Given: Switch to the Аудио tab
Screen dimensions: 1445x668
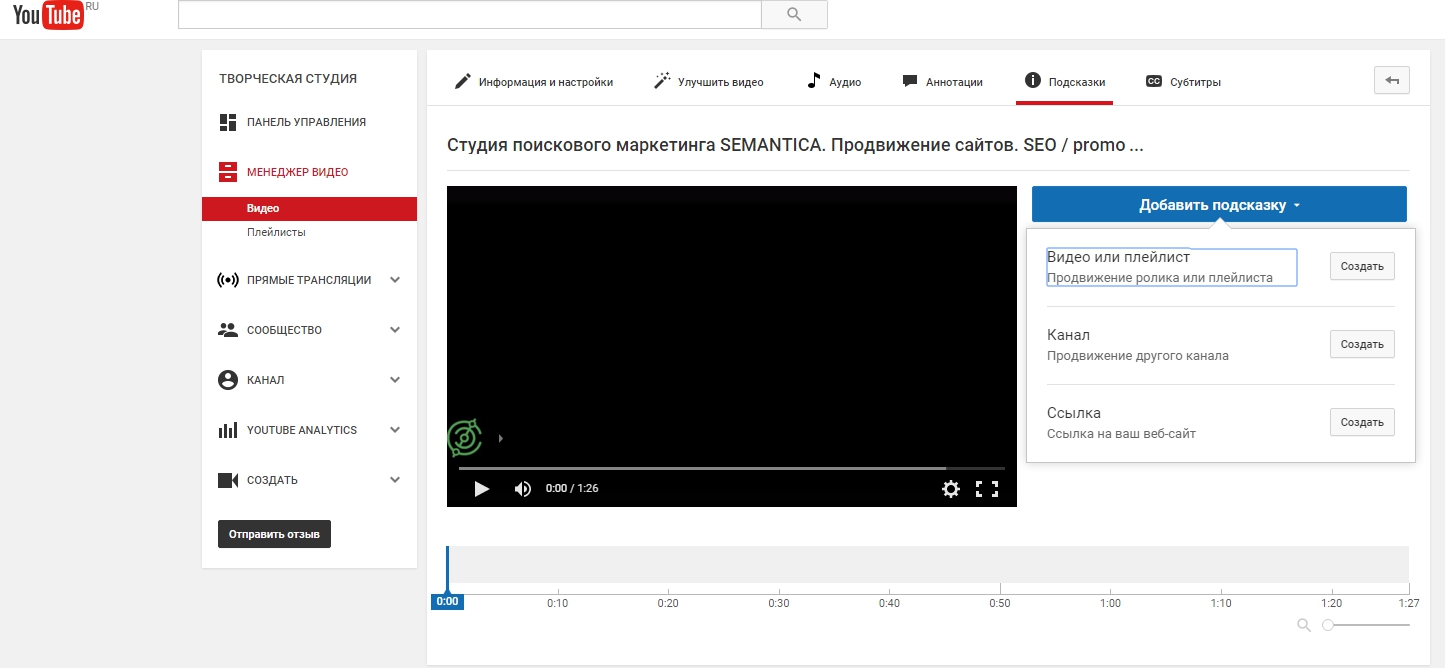Looking at the screenshot, I should click(834, 82).
